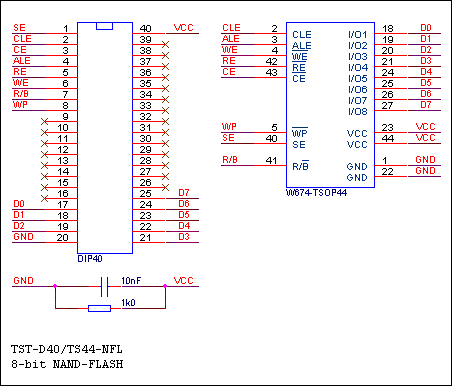Click the 8-bit NAND-FLASH description text

click(x=67, y=364)
